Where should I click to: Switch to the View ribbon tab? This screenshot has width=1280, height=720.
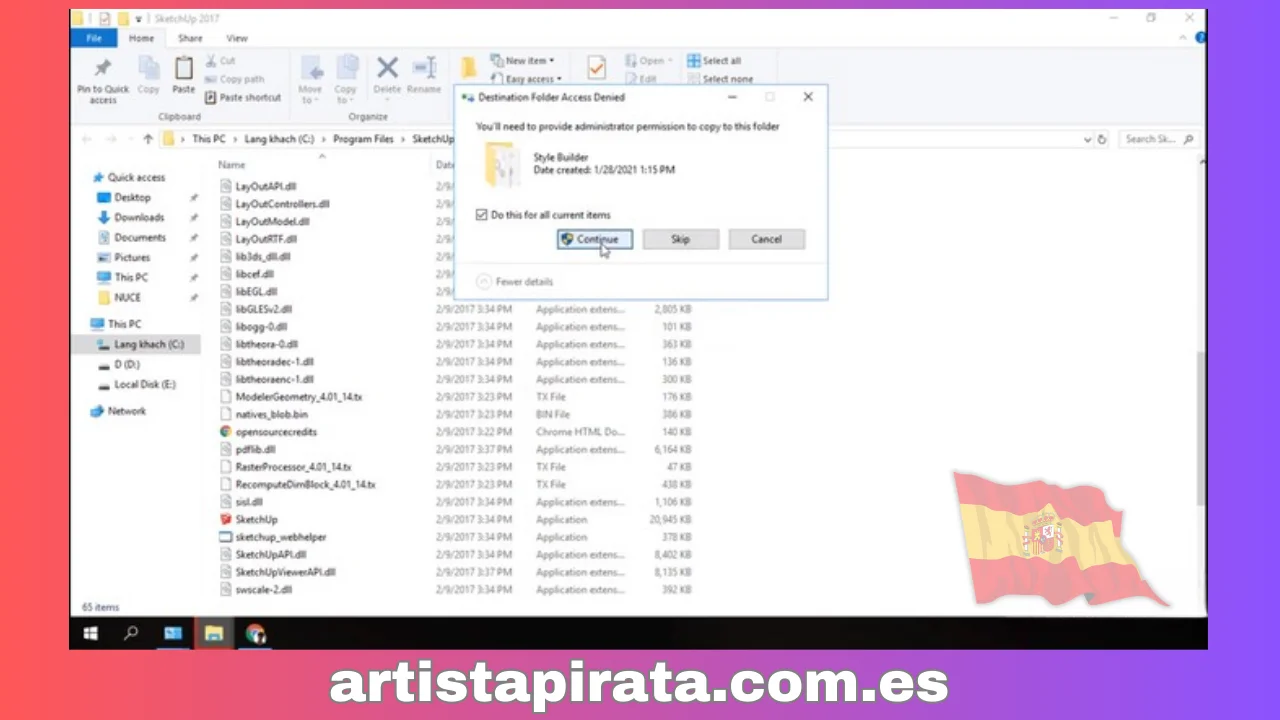pyautogui.click(x=237, y=38)
